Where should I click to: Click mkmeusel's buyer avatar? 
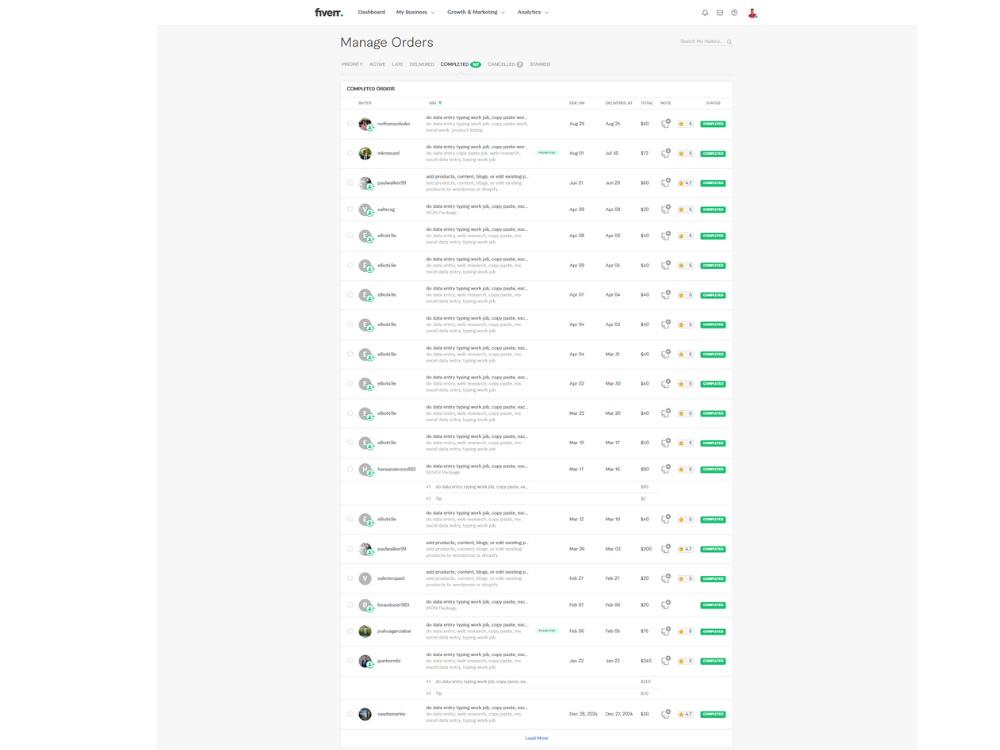(365, 153)
